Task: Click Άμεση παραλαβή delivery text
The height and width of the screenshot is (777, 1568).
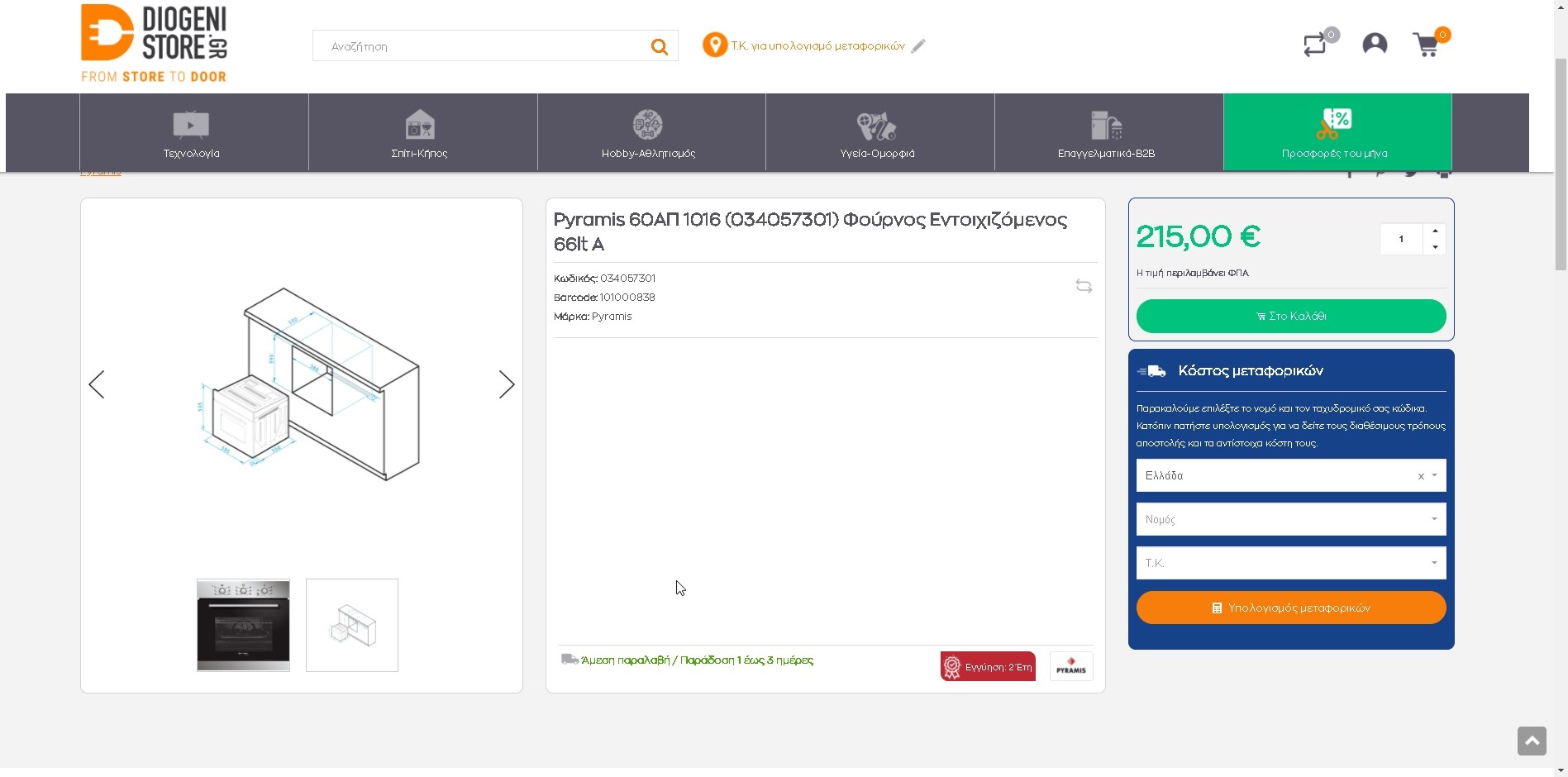Action: click(x=697, y=660)
